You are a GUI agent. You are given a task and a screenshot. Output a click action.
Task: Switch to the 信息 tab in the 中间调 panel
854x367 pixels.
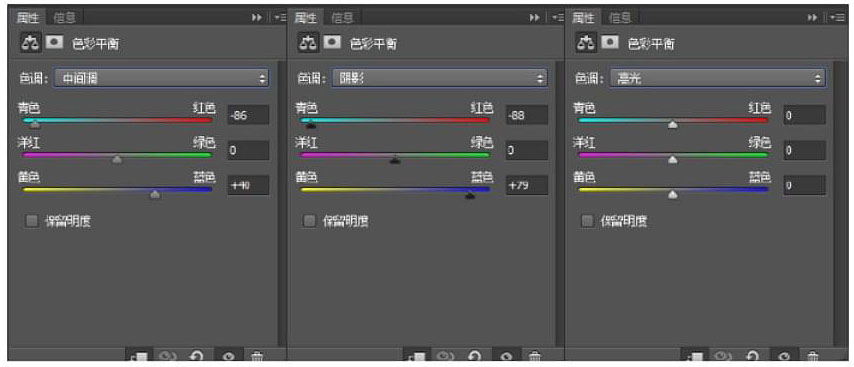tap(65, 18)
